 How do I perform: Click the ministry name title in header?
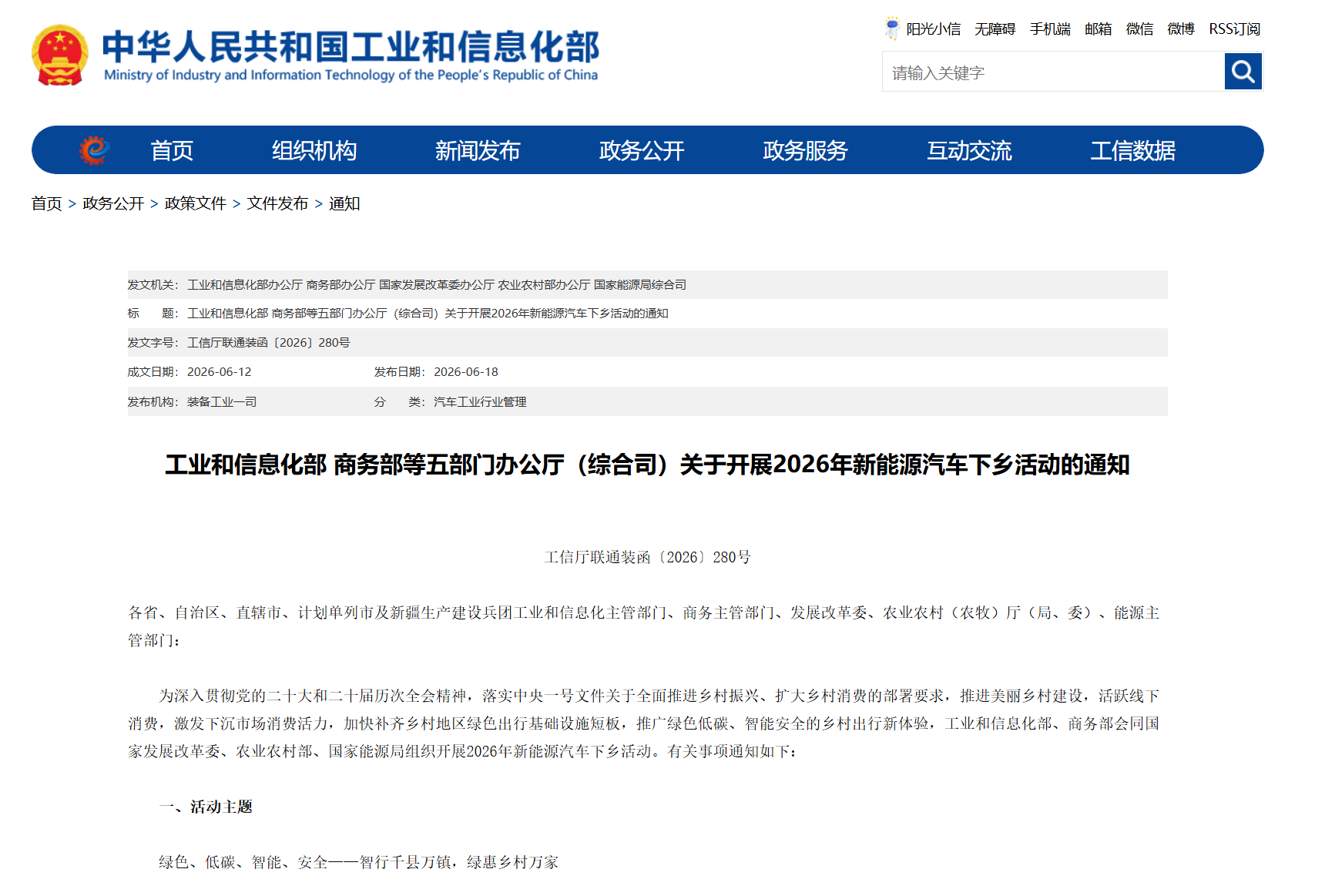(351, 47)
